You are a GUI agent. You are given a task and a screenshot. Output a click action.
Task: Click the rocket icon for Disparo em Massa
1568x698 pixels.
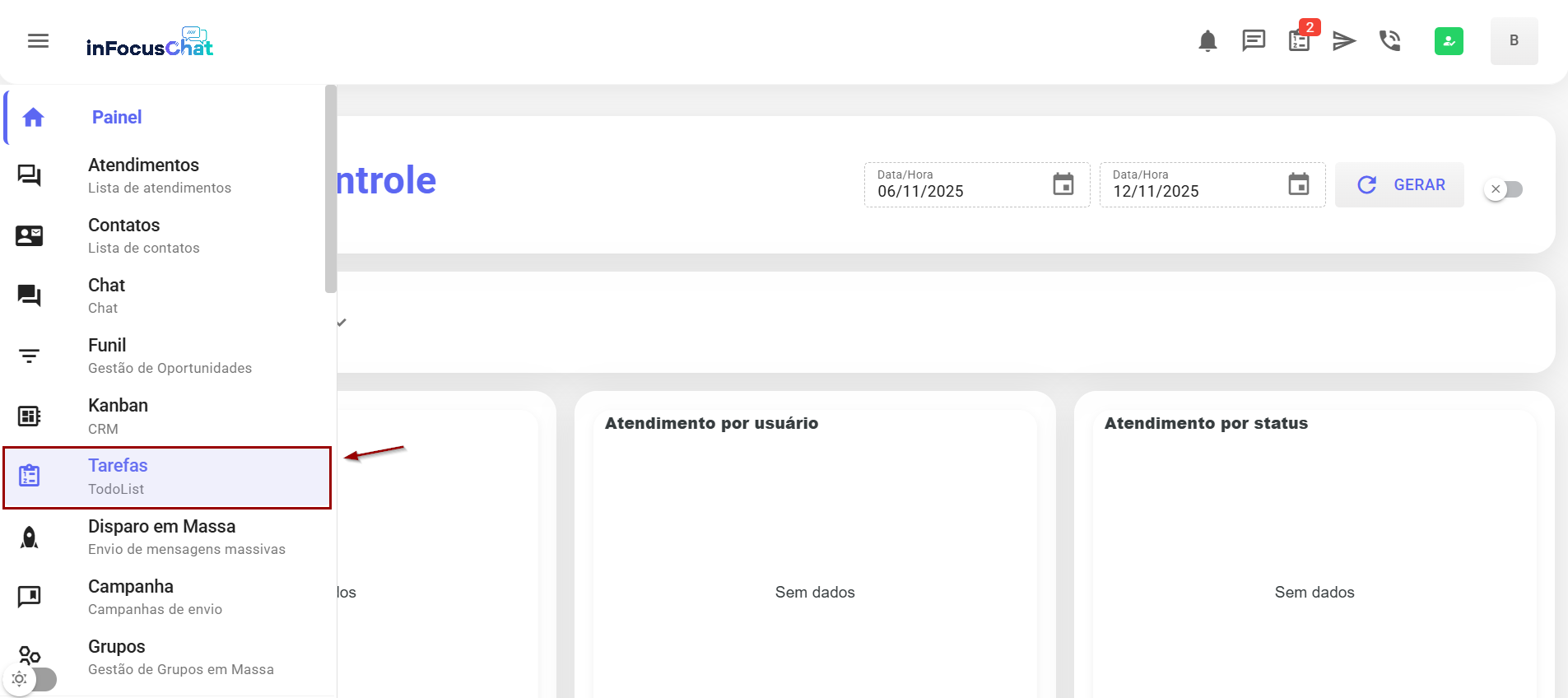[x=30, y=537]
